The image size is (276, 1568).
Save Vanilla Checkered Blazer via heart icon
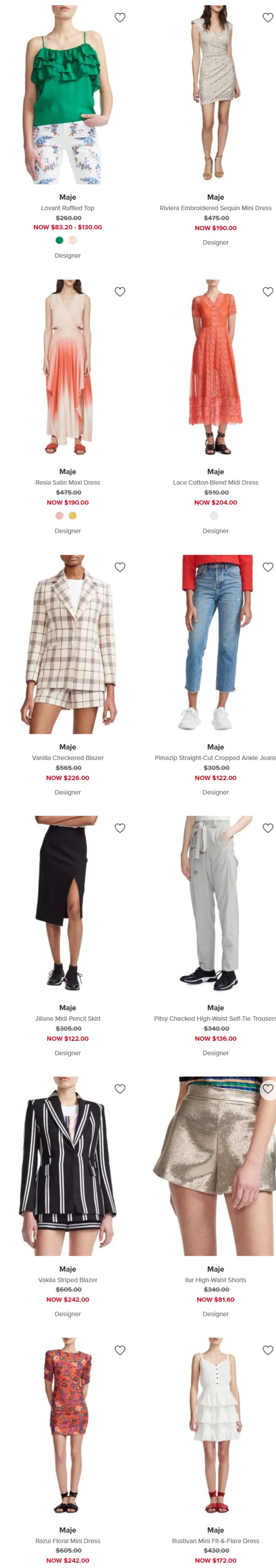120,567
